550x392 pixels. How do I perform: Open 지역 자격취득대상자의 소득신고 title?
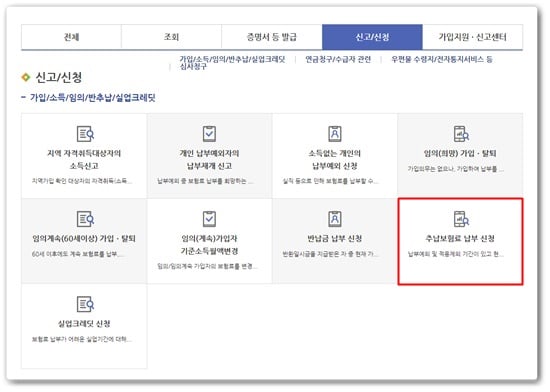pos(84,160)
